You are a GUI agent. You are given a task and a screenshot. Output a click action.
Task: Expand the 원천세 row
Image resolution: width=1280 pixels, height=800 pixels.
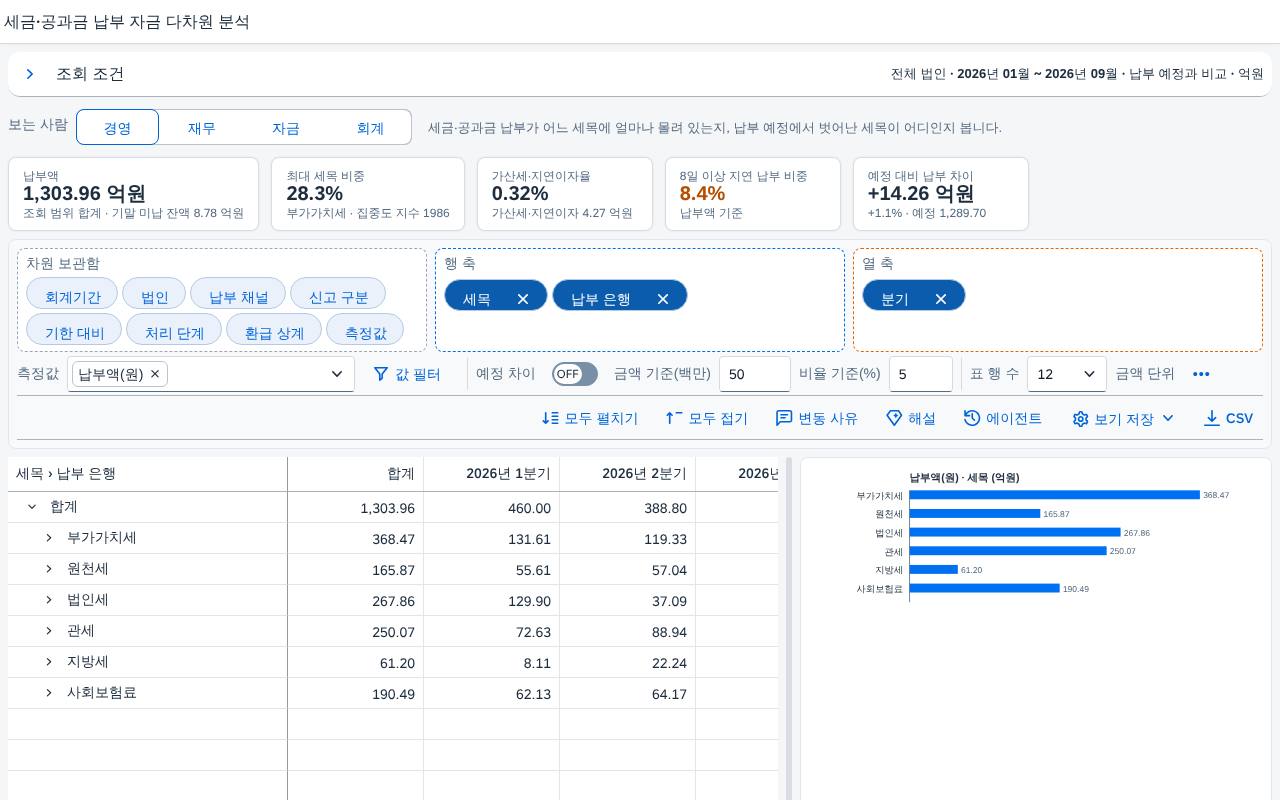[x=49, y=569]
